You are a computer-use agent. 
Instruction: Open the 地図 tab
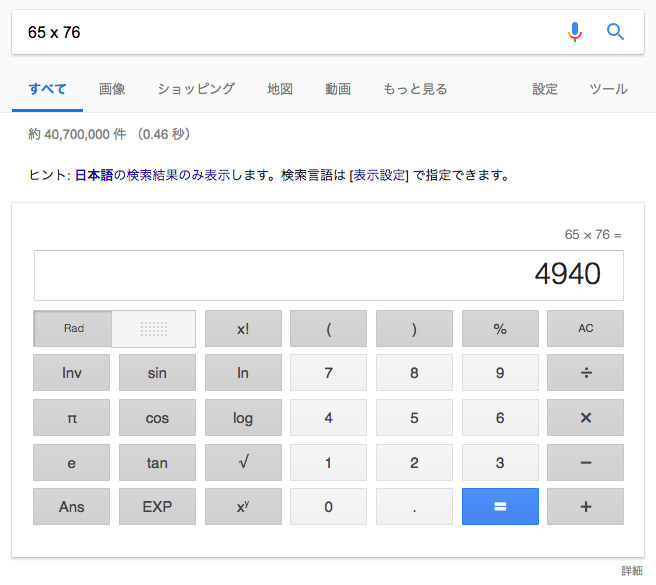click(280, 89)
